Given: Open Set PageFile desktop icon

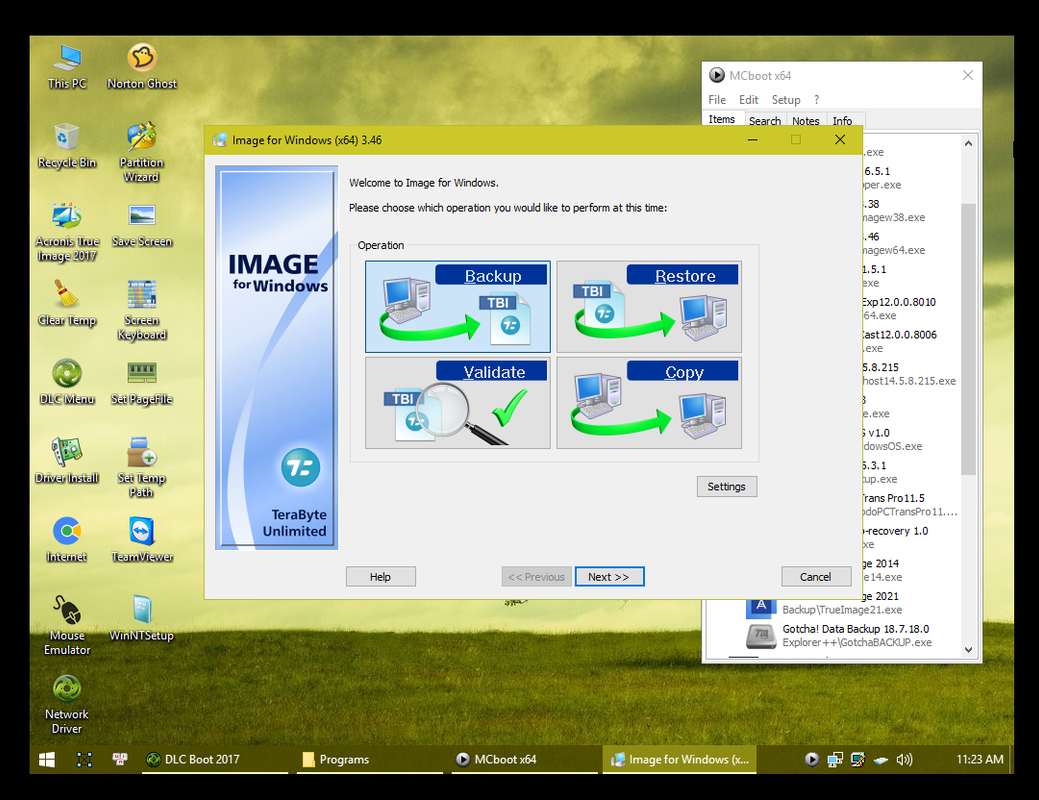Looking at the screenshot, I should 142,382.
